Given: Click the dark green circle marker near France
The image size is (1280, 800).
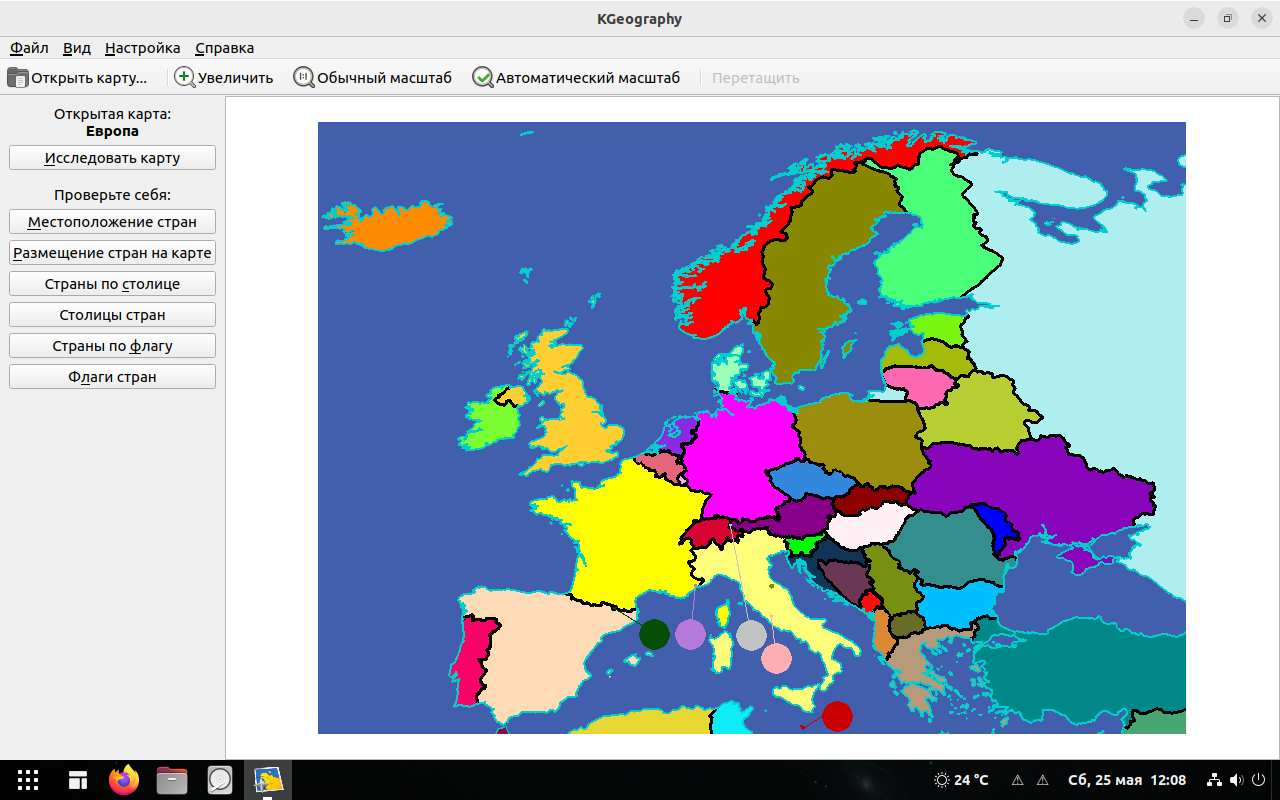Looking at the screenshot, I should point(654,634).
